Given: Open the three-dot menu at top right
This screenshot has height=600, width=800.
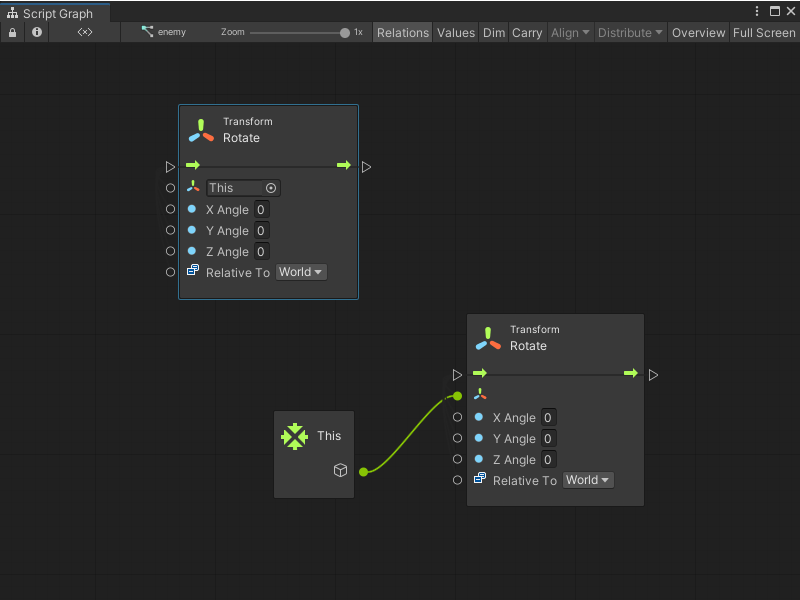Looking at the screenshot, I should [x=757, y=9].
